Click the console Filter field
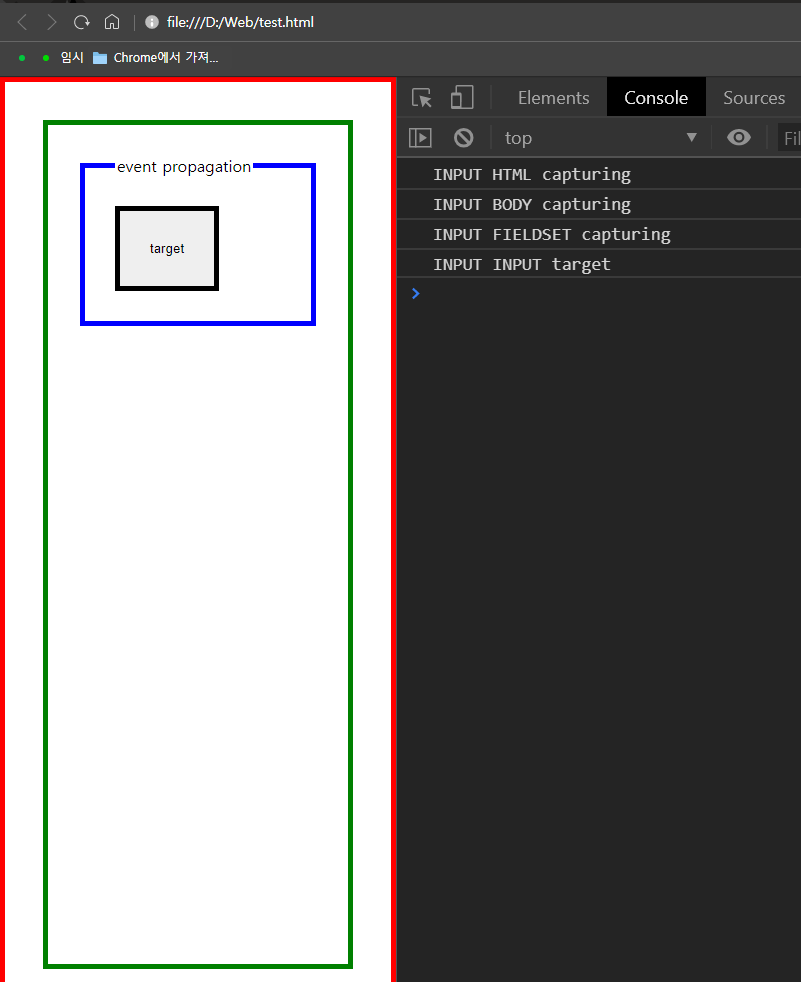 [789, 138]
